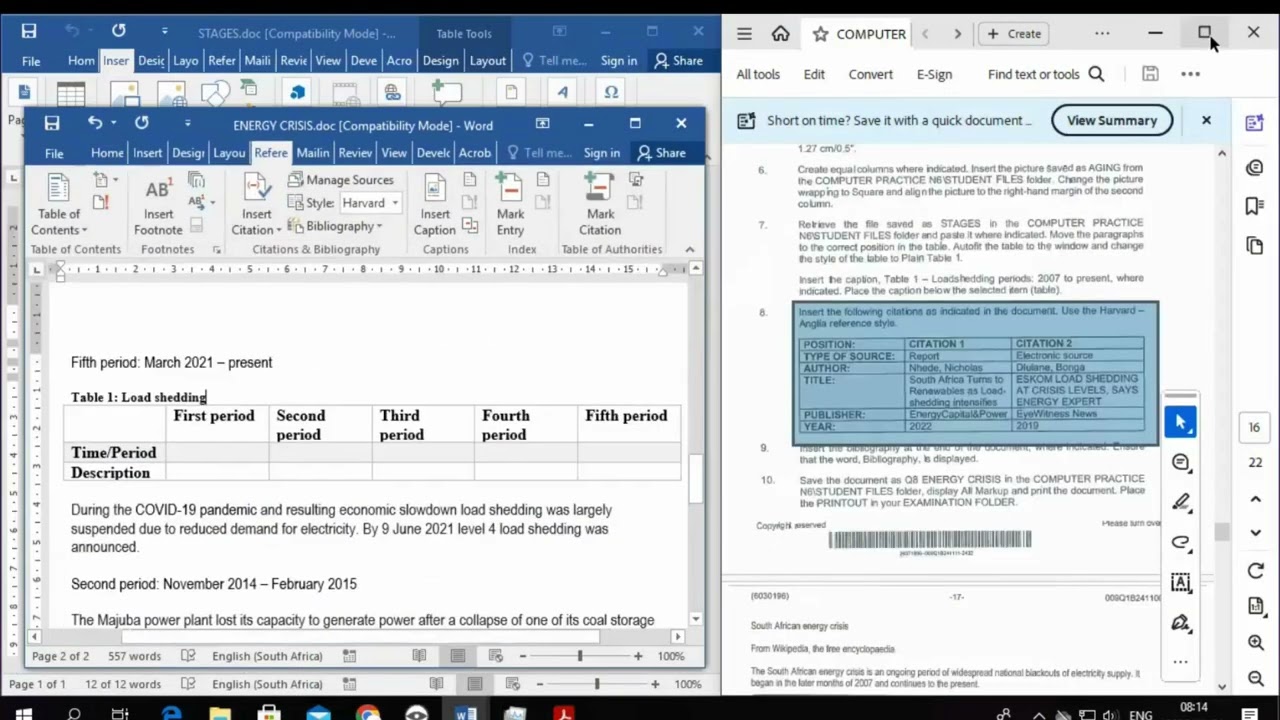1280x720 pixels.
Task: Pick the freehand draw tool in Acrobat
Action: (1180, 542)
